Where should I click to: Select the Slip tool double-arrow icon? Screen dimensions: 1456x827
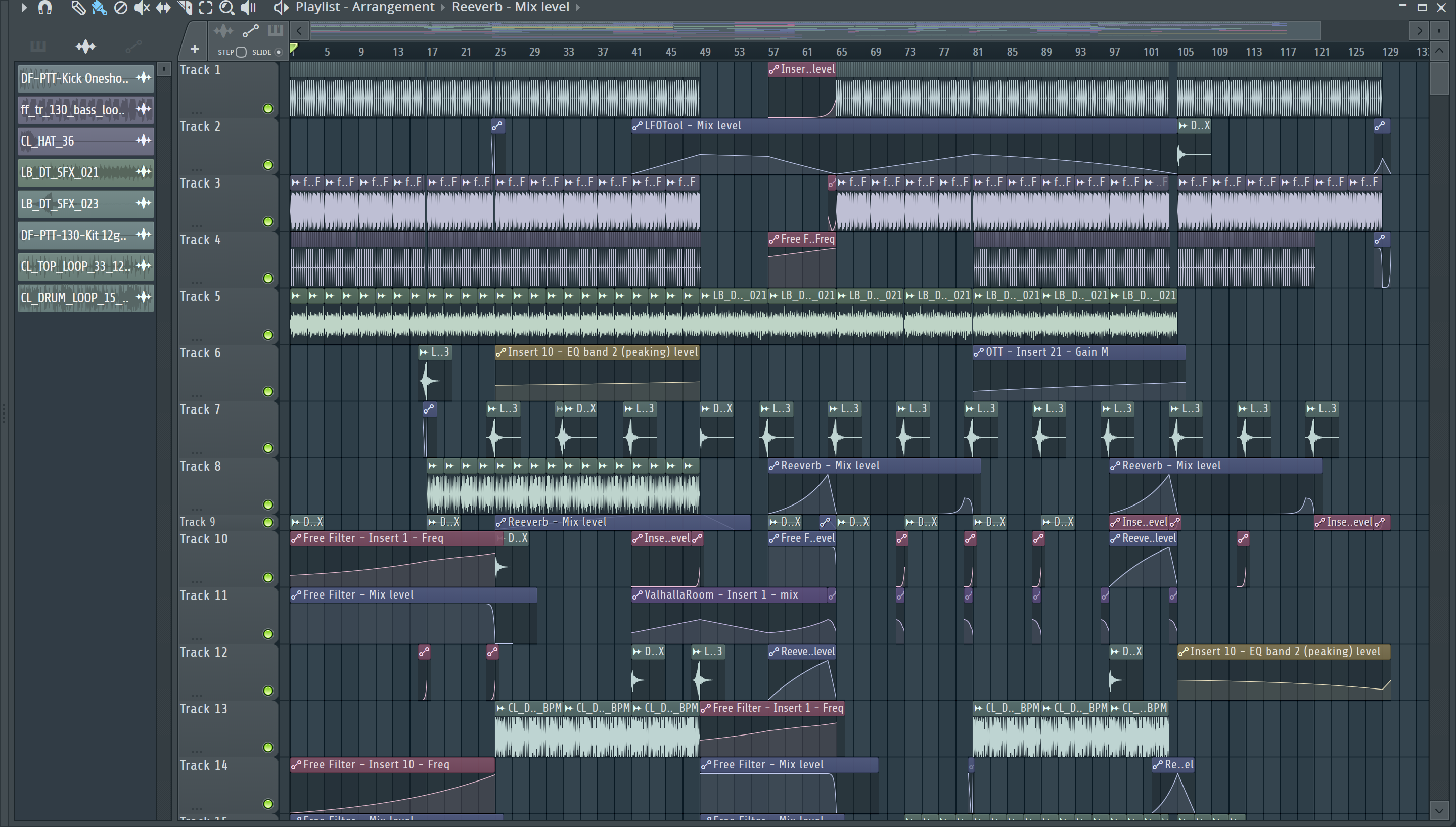click(163, 8)
